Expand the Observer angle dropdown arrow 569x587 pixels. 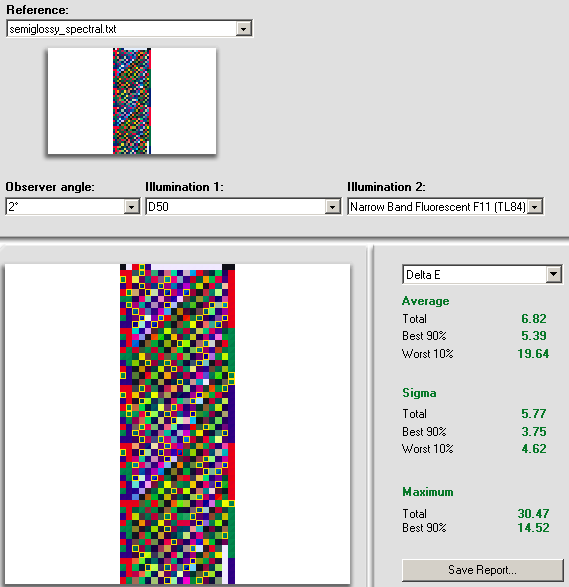131,207
